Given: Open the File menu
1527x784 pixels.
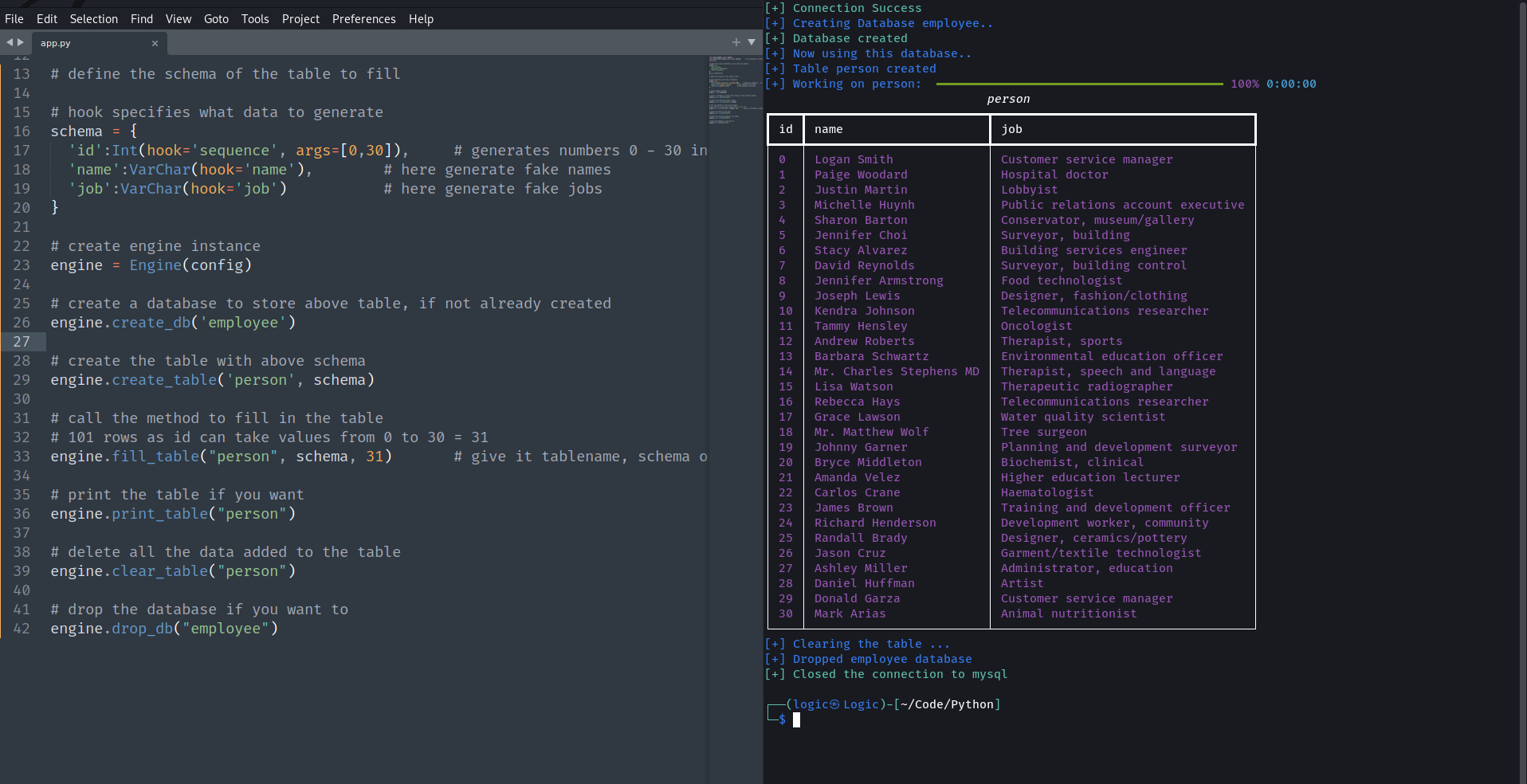Looking at the screenshot, I should [14, 18].
